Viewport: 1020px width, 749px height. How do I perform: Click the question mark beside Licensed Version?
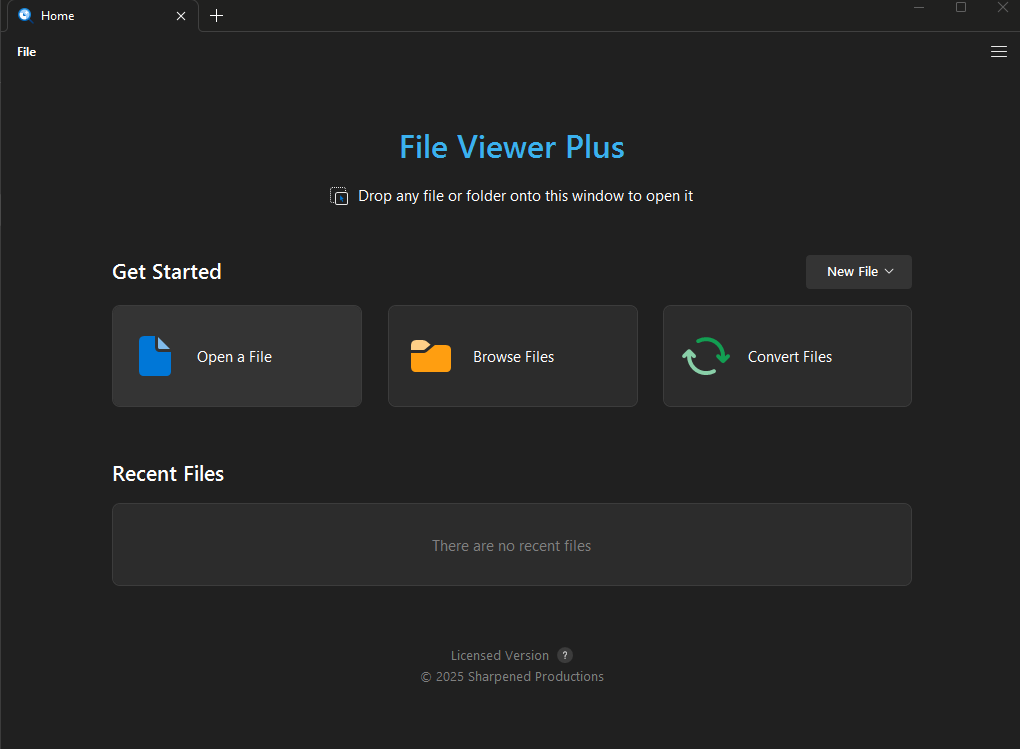point(565,656)
